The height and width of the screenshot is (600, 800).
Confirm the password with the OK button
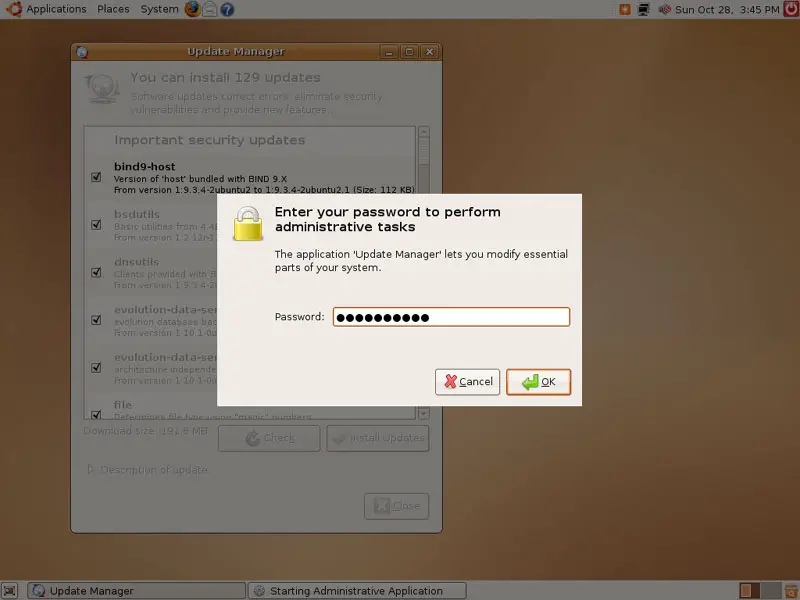(x=538, y=382)
